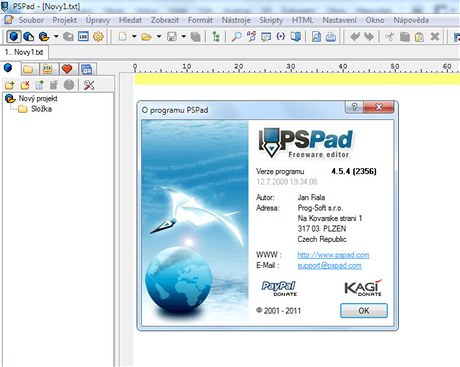Open the Zobrazit menu
Viewport: 460px width, 367px height.
(x=165, y=20)
